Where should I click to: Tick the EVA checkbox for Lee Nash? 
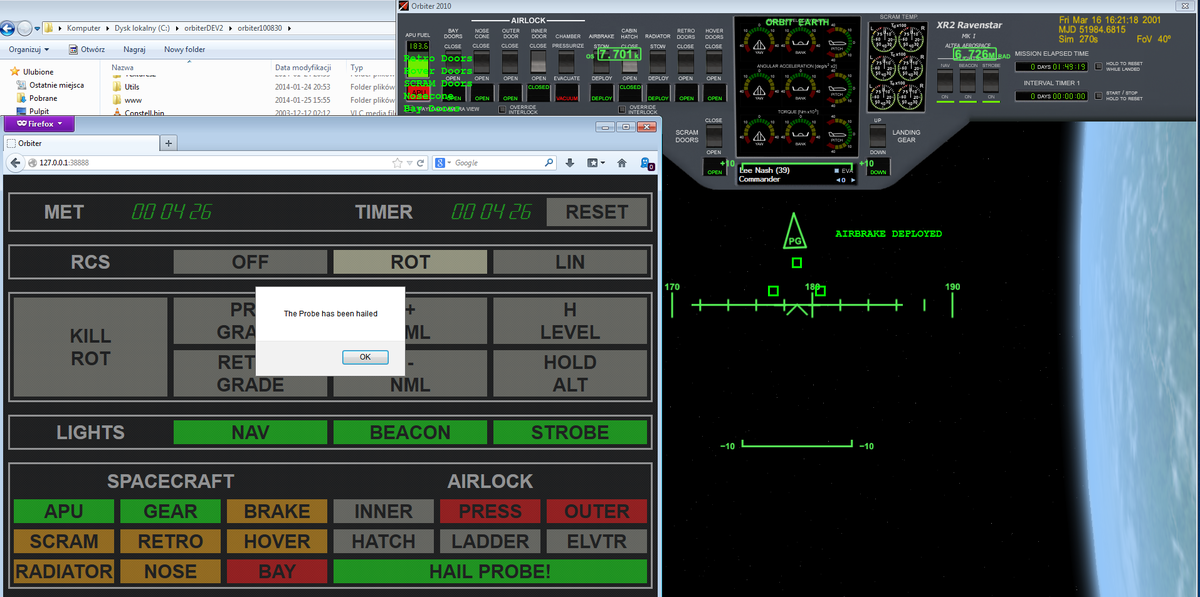coord(837,171)
